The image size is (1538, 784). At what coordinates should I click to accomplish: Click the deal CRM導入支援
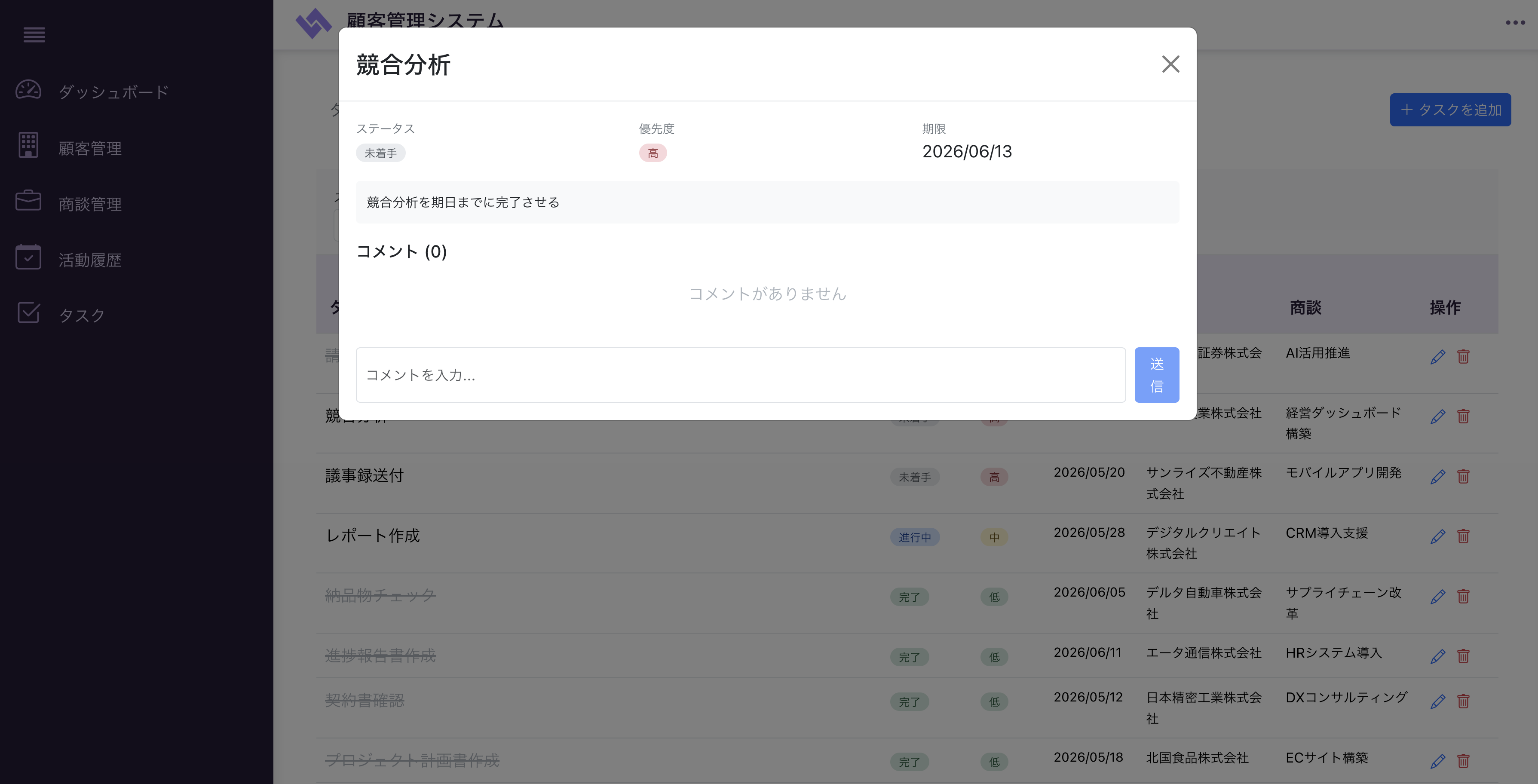click(1327, 533)
